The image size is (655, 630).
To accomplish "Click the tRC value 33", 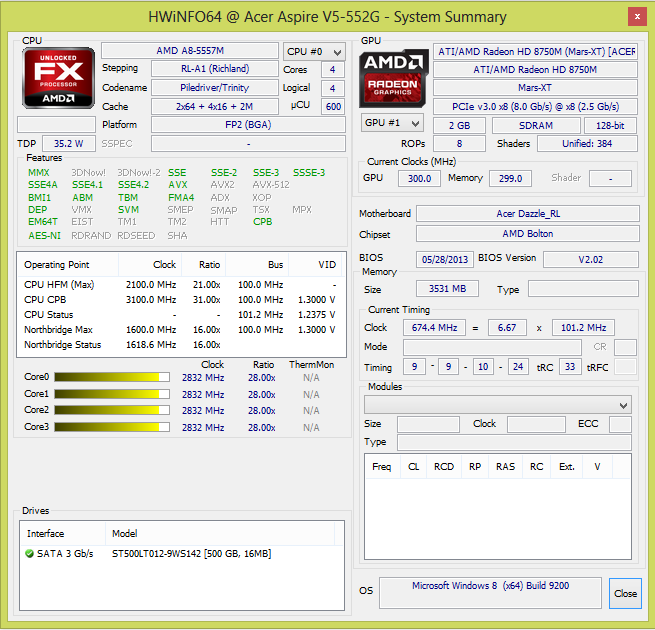I will pyautogui.click(x=570, y=367).
